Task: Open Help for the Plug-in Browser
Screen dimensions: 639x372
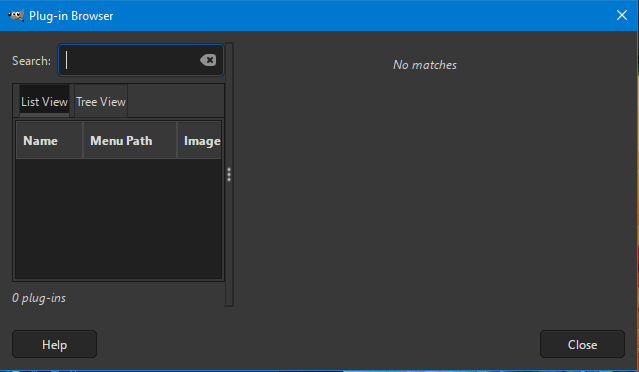Action: (55, 344)
